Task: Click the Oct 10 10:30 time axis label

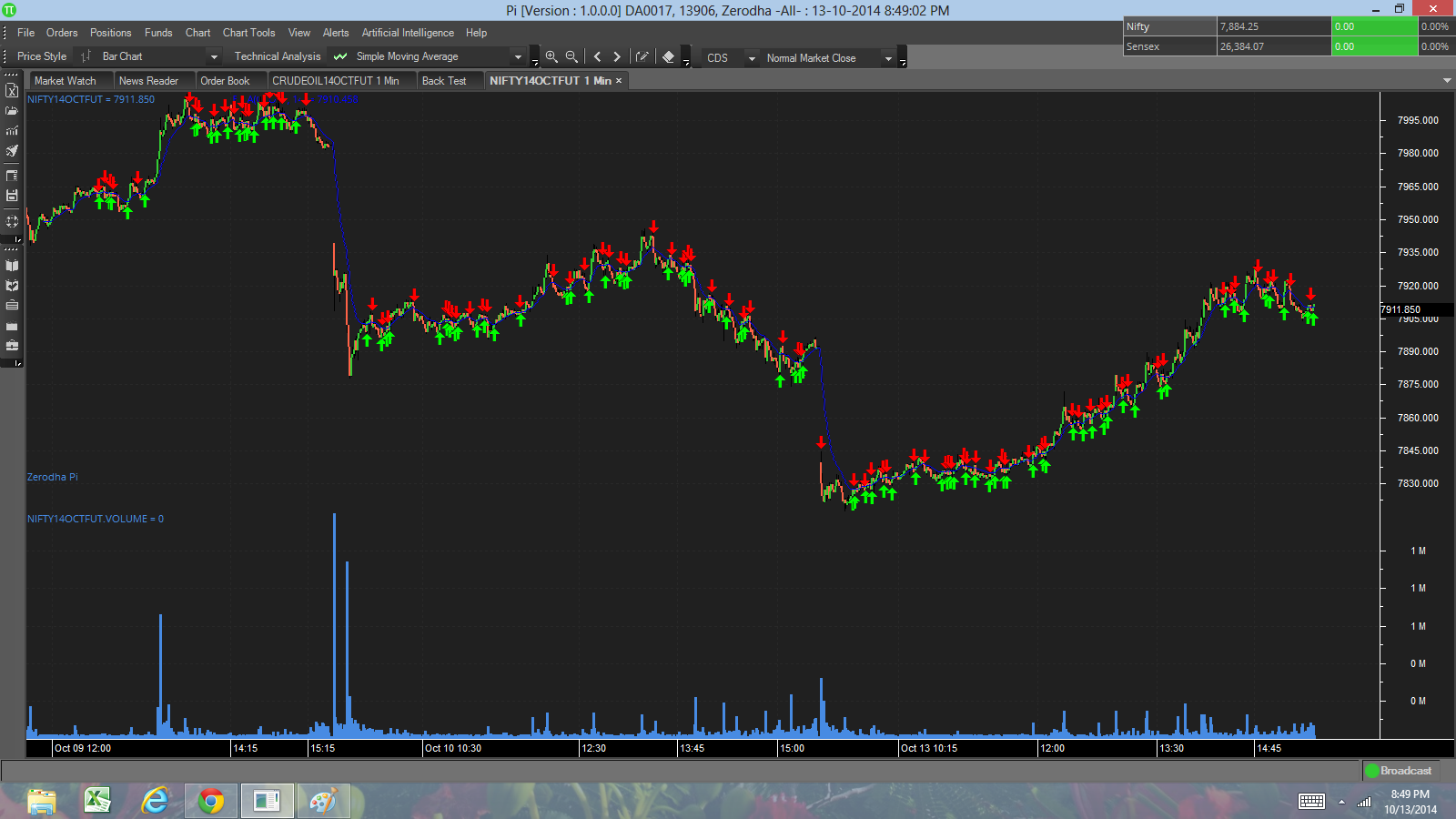Action: 453,748
